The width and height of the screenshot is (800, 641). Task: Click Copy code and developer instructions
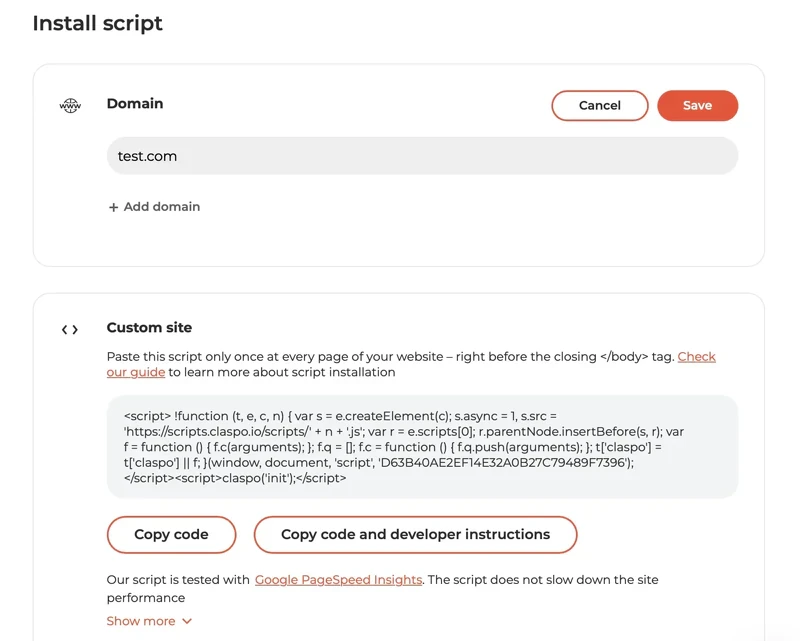415,534
